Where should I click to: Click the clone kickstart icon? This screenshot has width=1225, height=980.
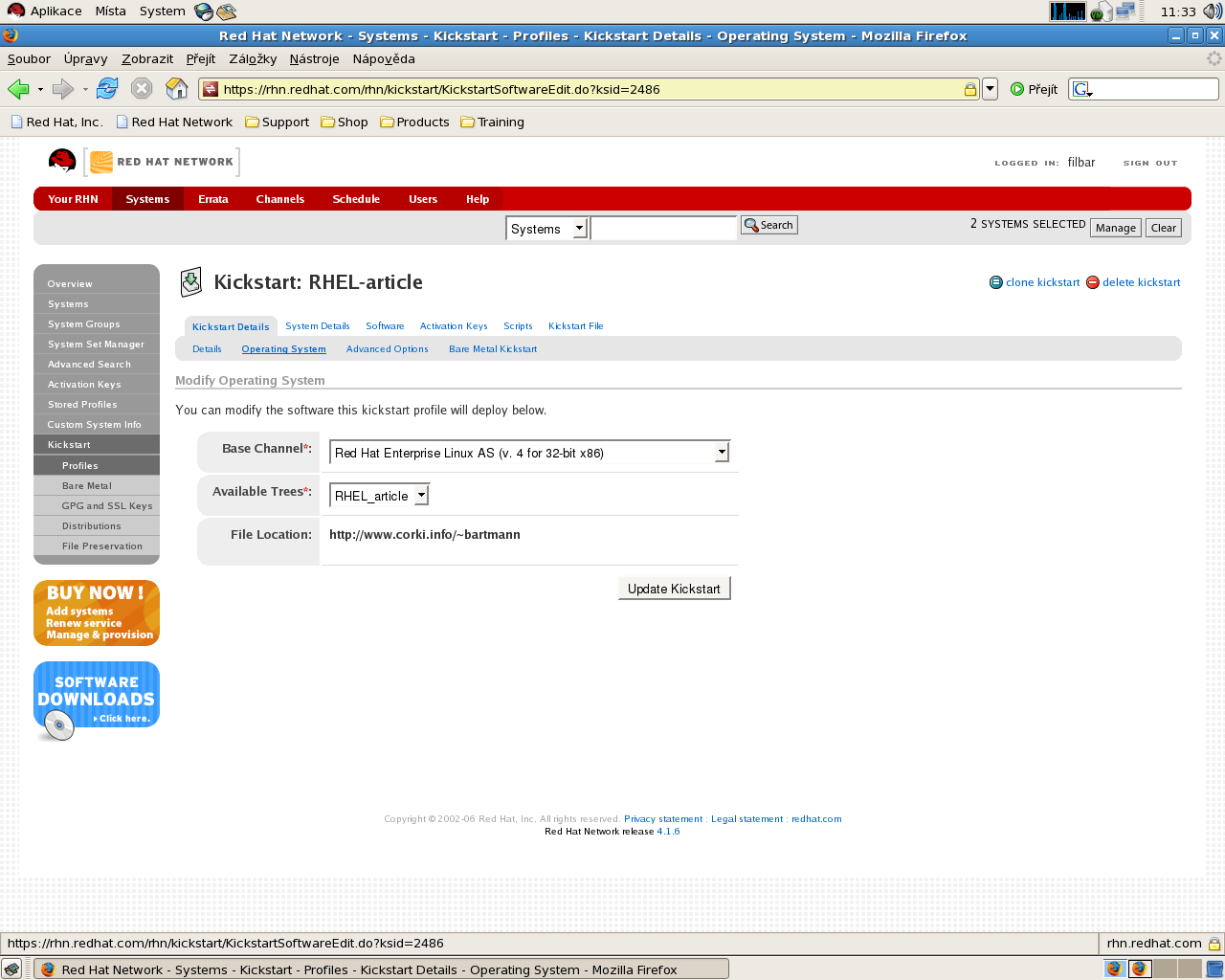tap(996, 282)
